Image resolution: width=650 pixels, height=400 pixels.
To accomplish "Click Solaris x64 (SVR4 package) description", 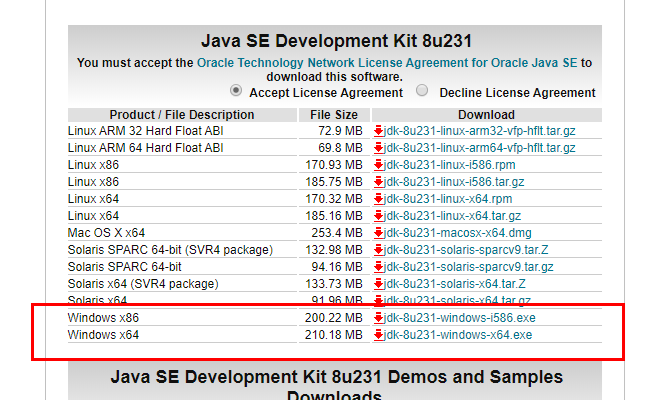I will [143, 284].
